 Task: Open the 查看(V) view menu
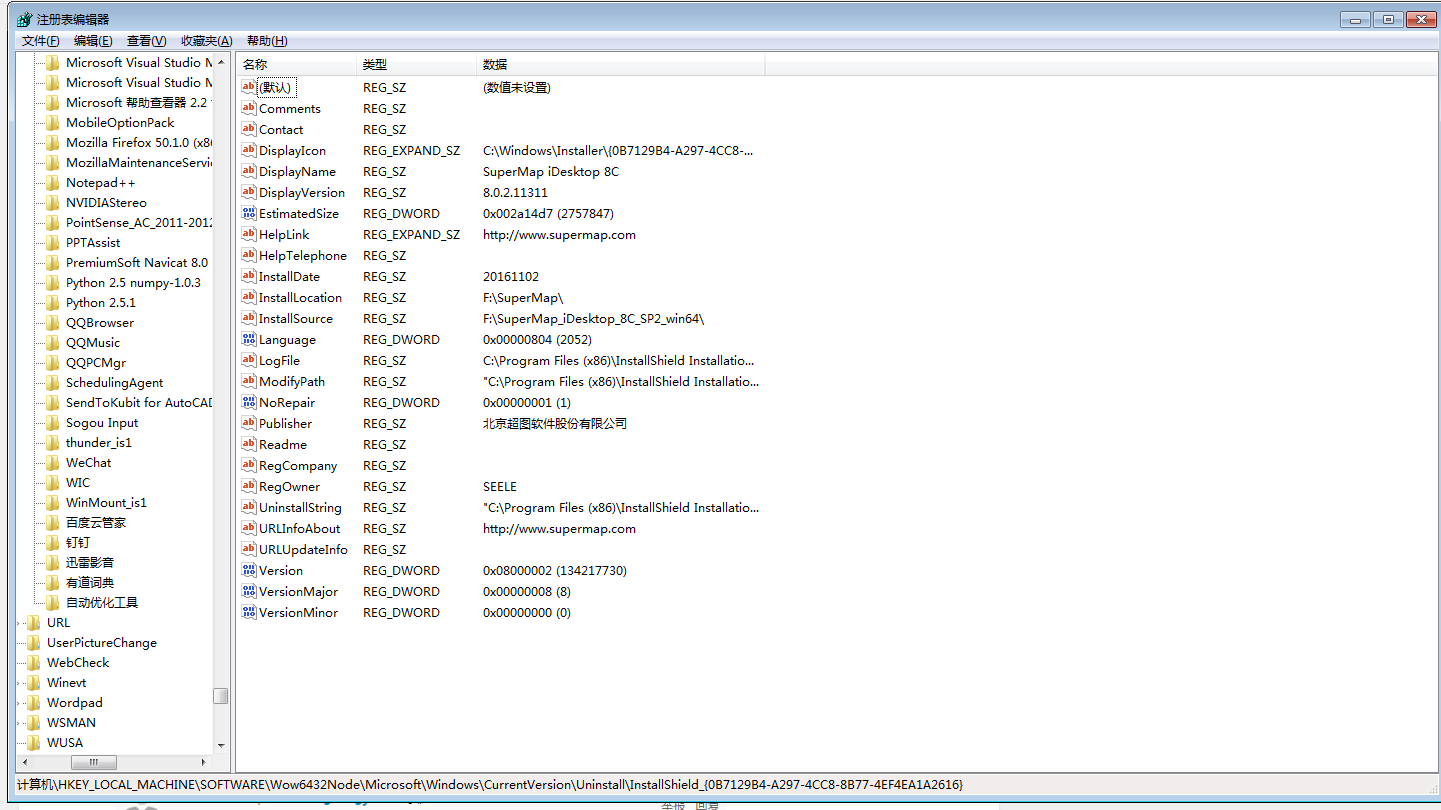[146, 41]
